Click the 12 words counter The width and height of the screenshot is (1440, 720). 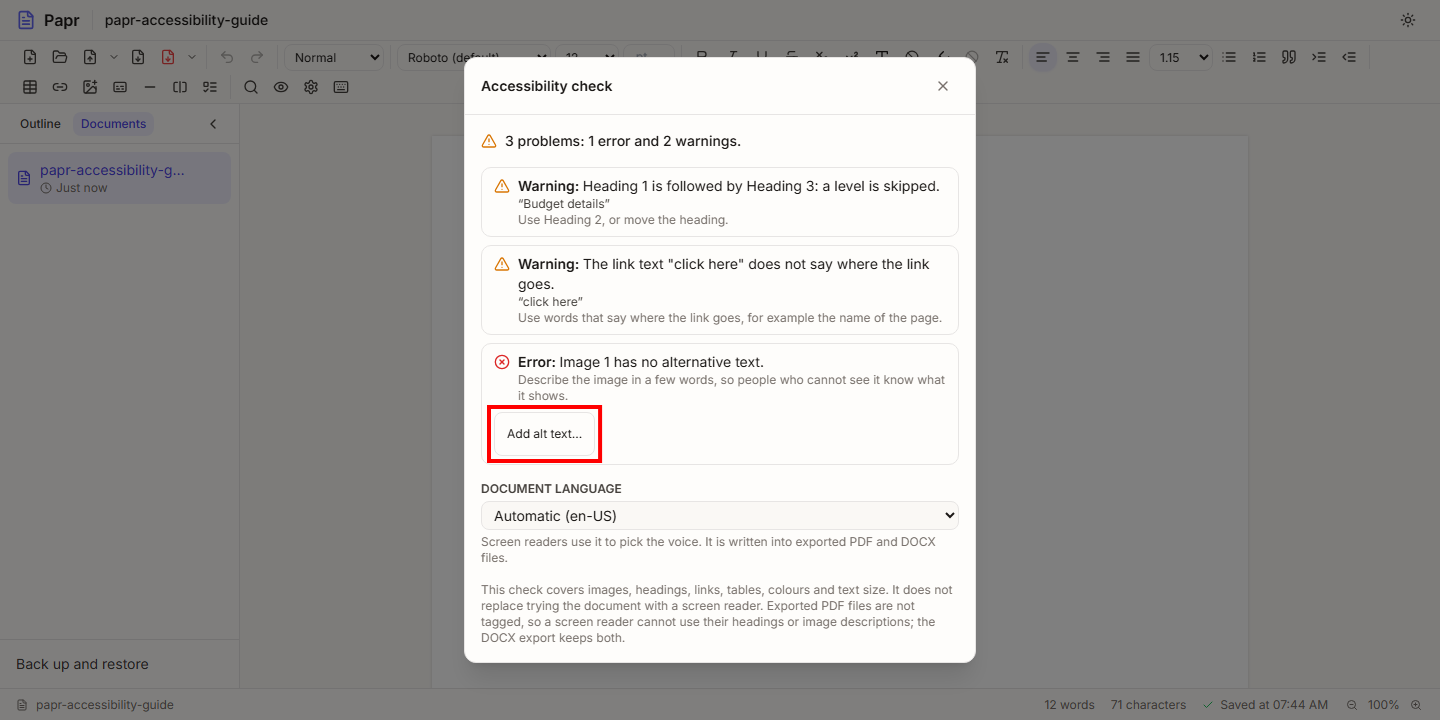pos(1069,705)
